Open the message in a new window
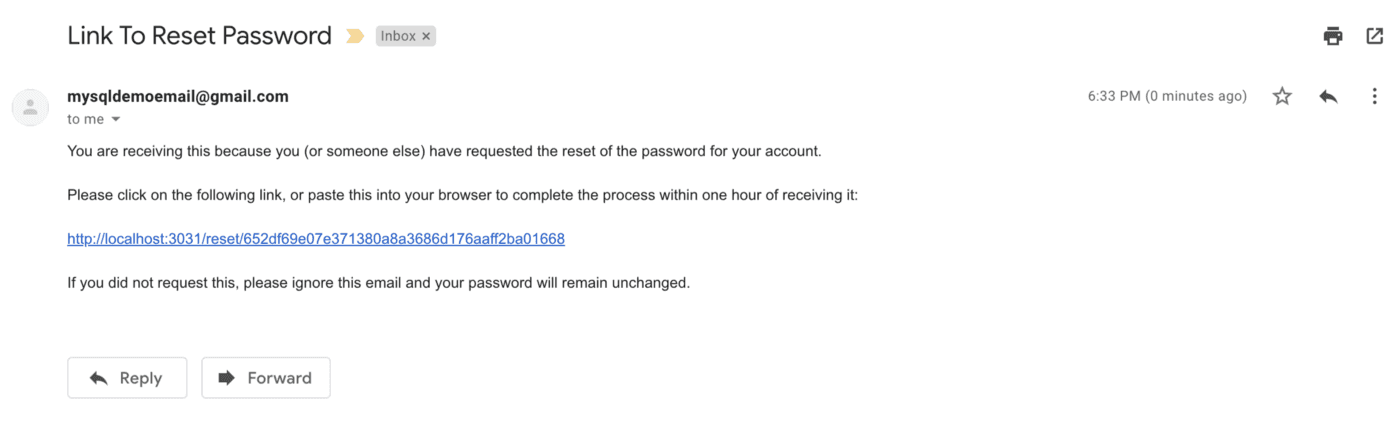 coord(1374,36)
